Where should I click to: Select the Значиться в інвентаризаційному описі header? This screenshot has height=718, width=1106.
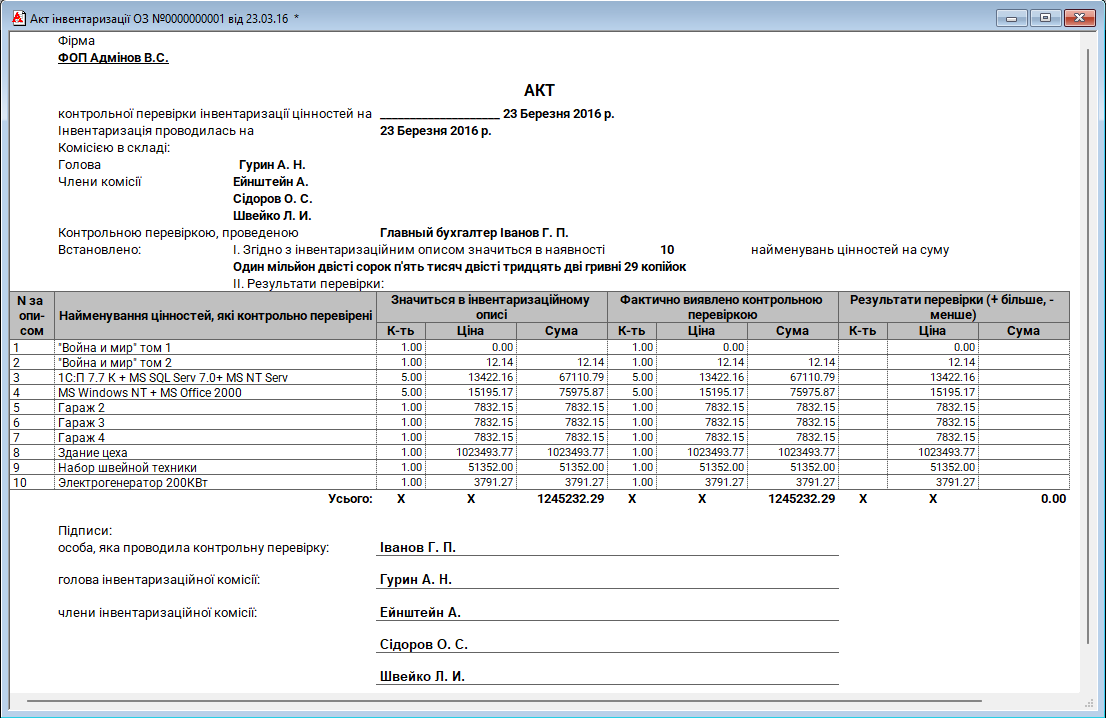(491, 306)
